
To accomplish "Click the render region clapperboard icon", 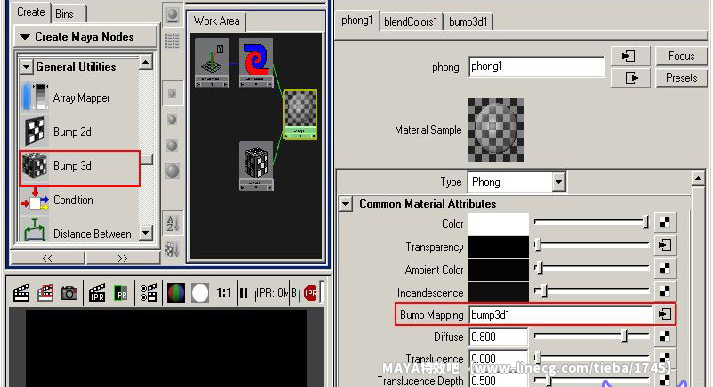I will 45,293.
